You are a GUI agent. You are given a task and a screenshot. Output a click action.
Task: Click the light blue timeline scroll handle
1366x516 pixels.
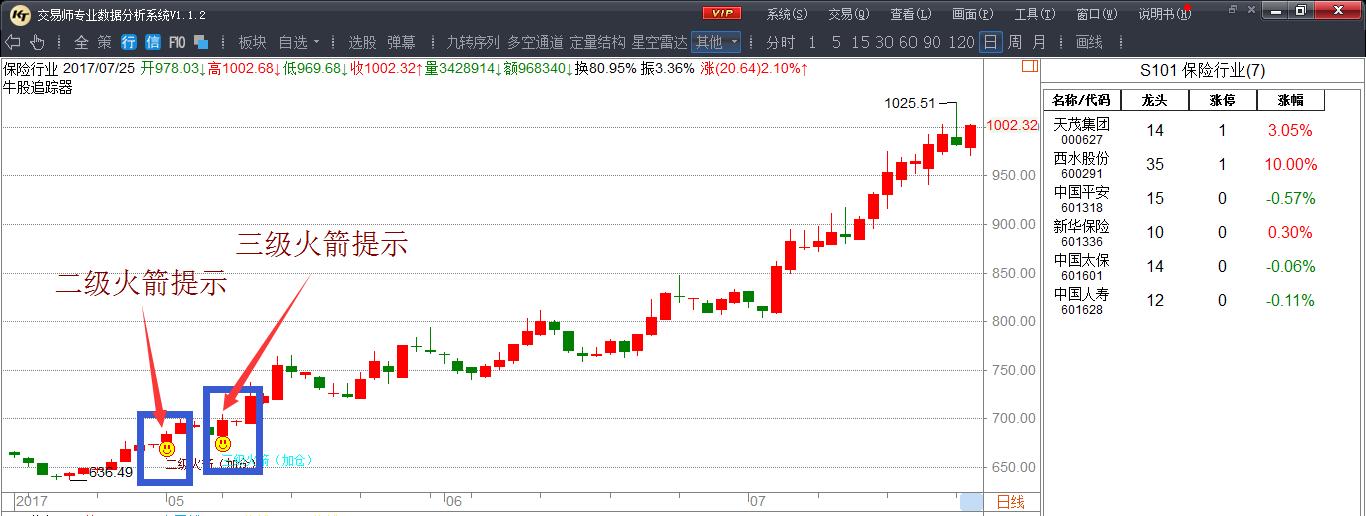click(x=971, y=502)
